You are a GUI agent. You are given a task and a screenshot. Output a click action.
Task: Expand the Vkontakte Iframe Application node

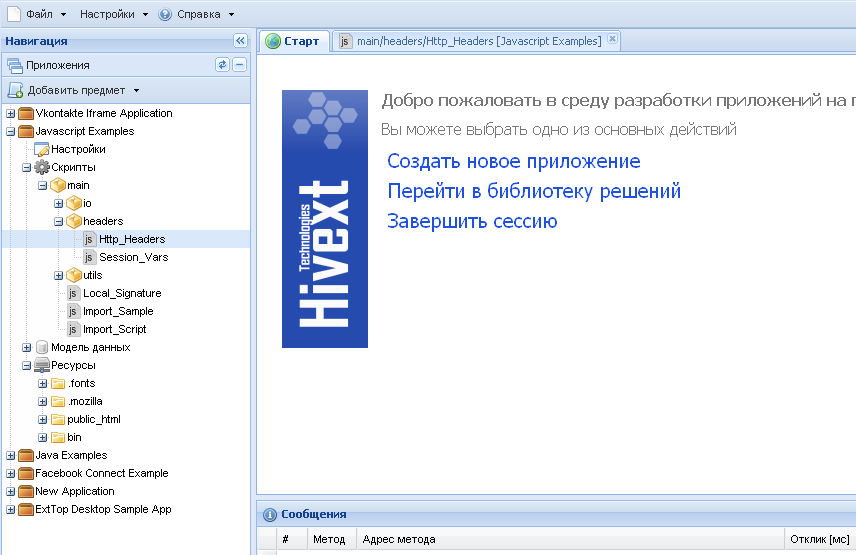click(x=10, y=114)
